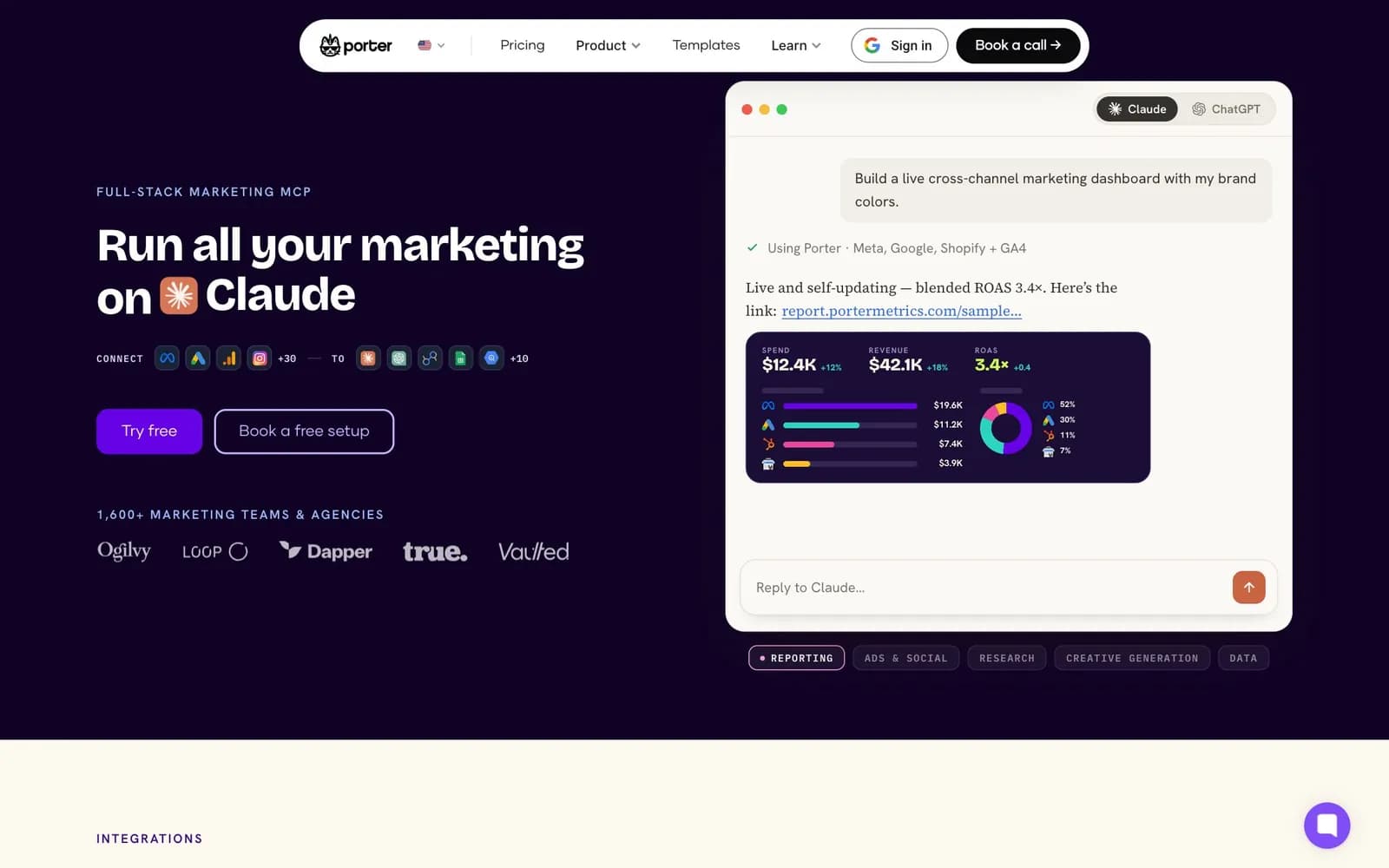Click the orange Claude icon in the headline
Viewport: 1389px width, 868px height.
(179, 296)
